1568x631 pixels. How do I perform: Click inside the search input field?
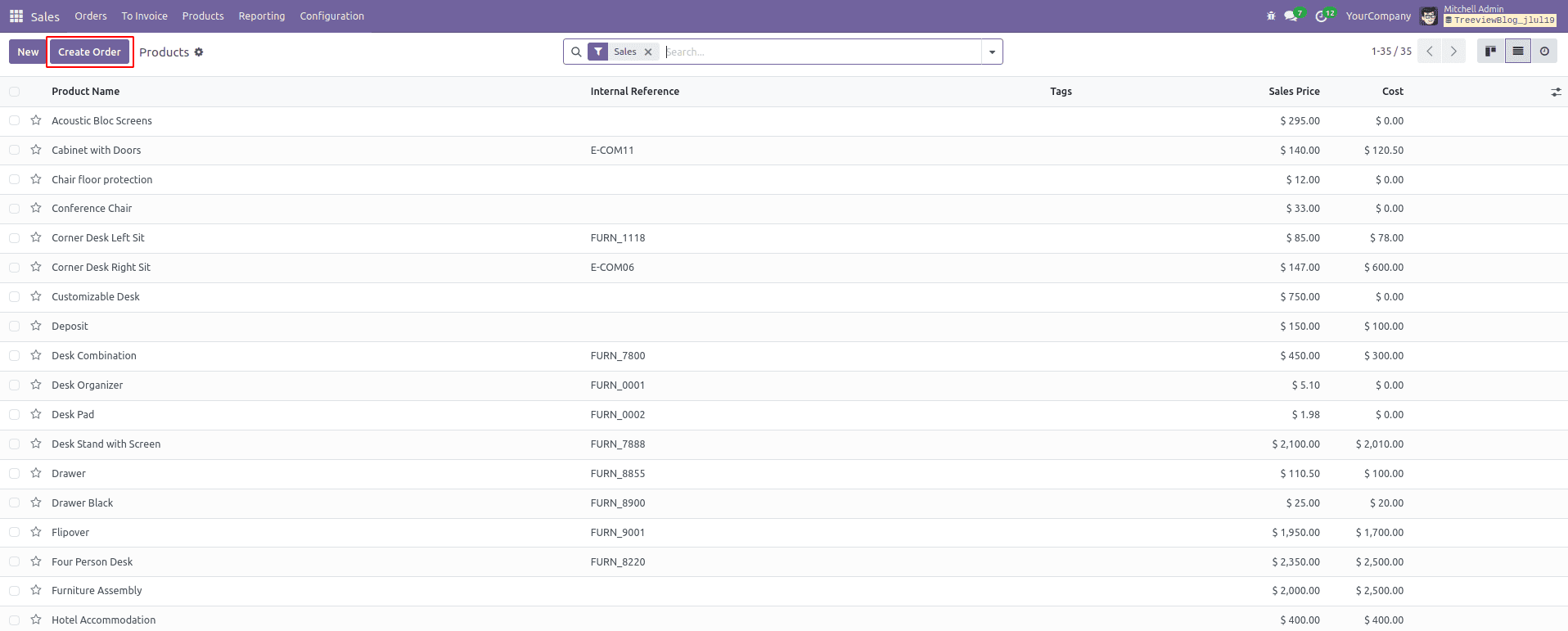818,52
